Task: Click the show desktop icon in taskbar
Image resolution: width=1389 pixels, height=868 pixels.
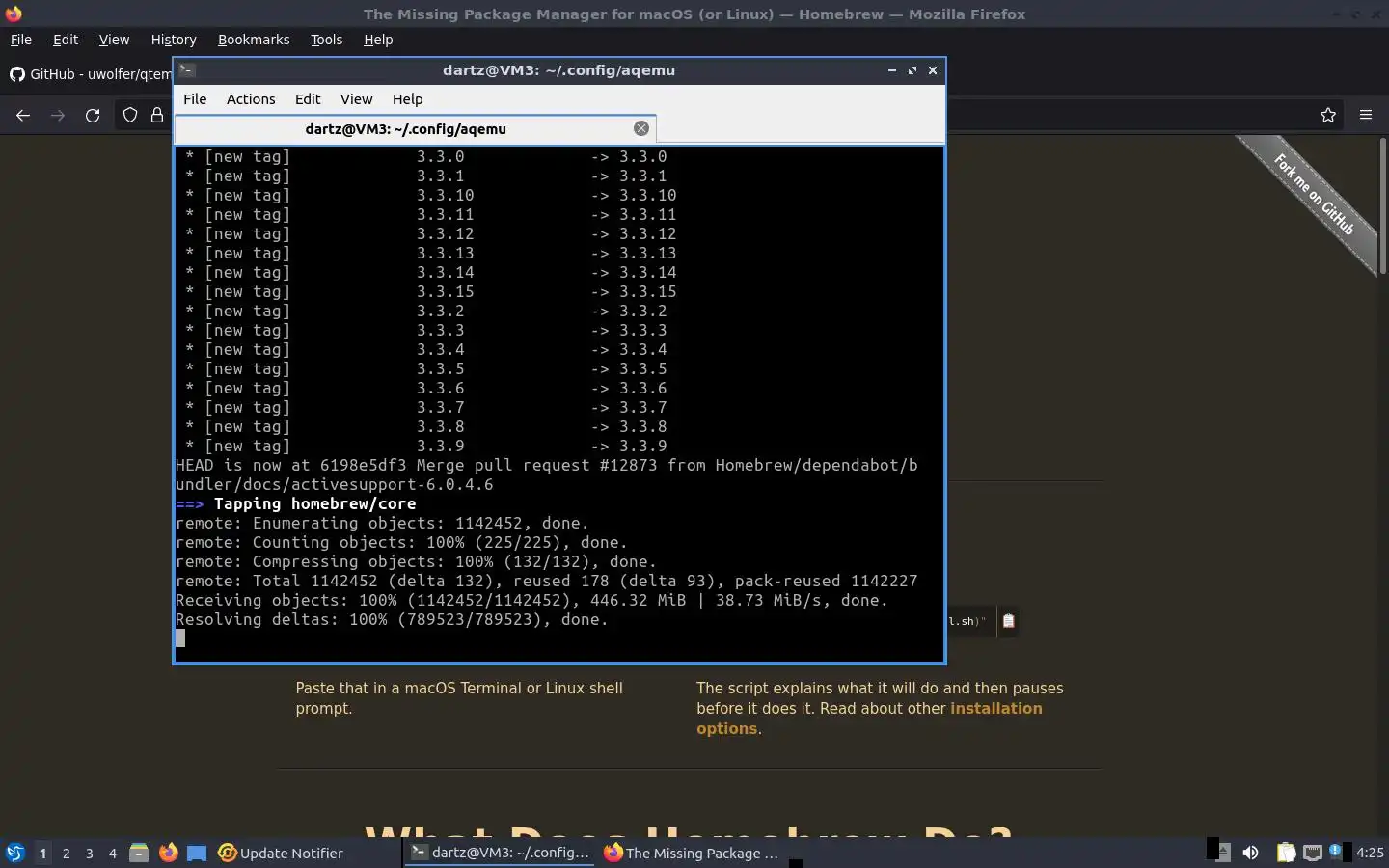Action: [x=197, y=853]
